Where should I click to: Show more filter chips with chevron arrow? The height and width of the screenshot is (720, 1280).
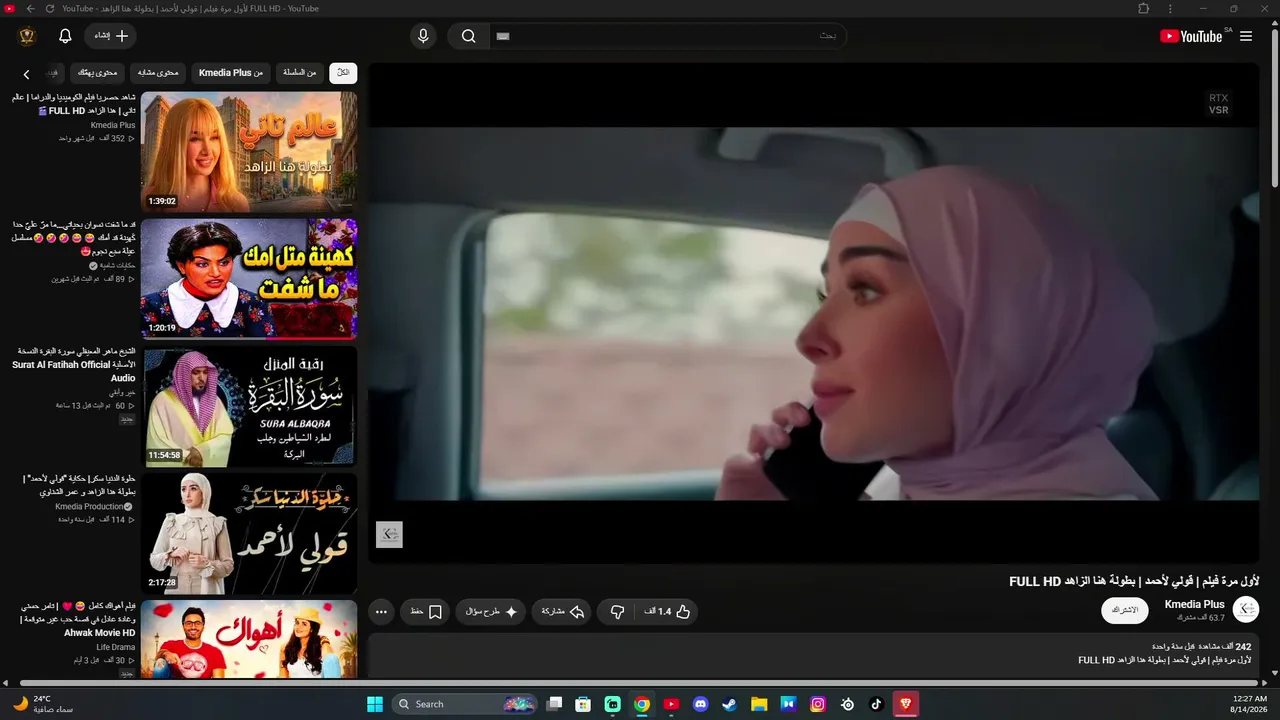(27, 74)
